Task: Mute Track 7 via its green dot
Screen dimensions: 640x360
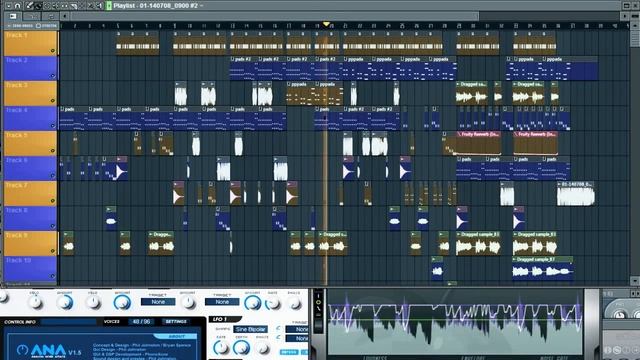Action: (53, 200)
